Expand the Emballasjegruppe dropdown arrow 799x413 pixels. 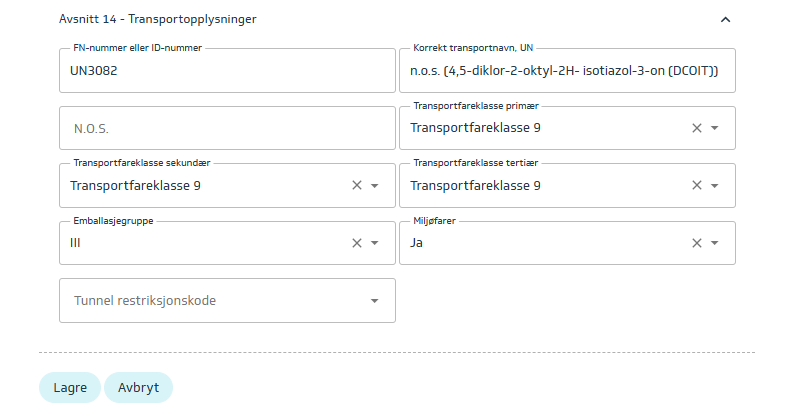(375, 243)
